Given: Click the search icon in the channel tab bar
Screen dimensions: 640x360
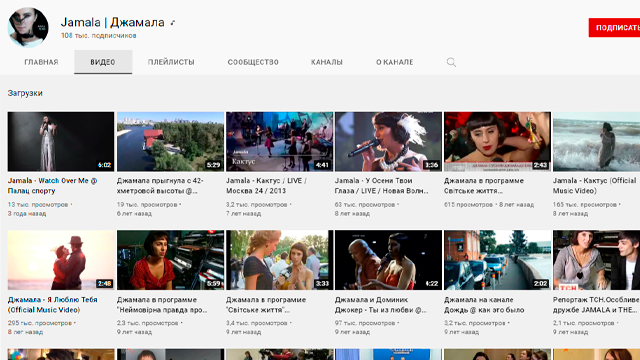Looking at the screenshot, I should point(451,62).
